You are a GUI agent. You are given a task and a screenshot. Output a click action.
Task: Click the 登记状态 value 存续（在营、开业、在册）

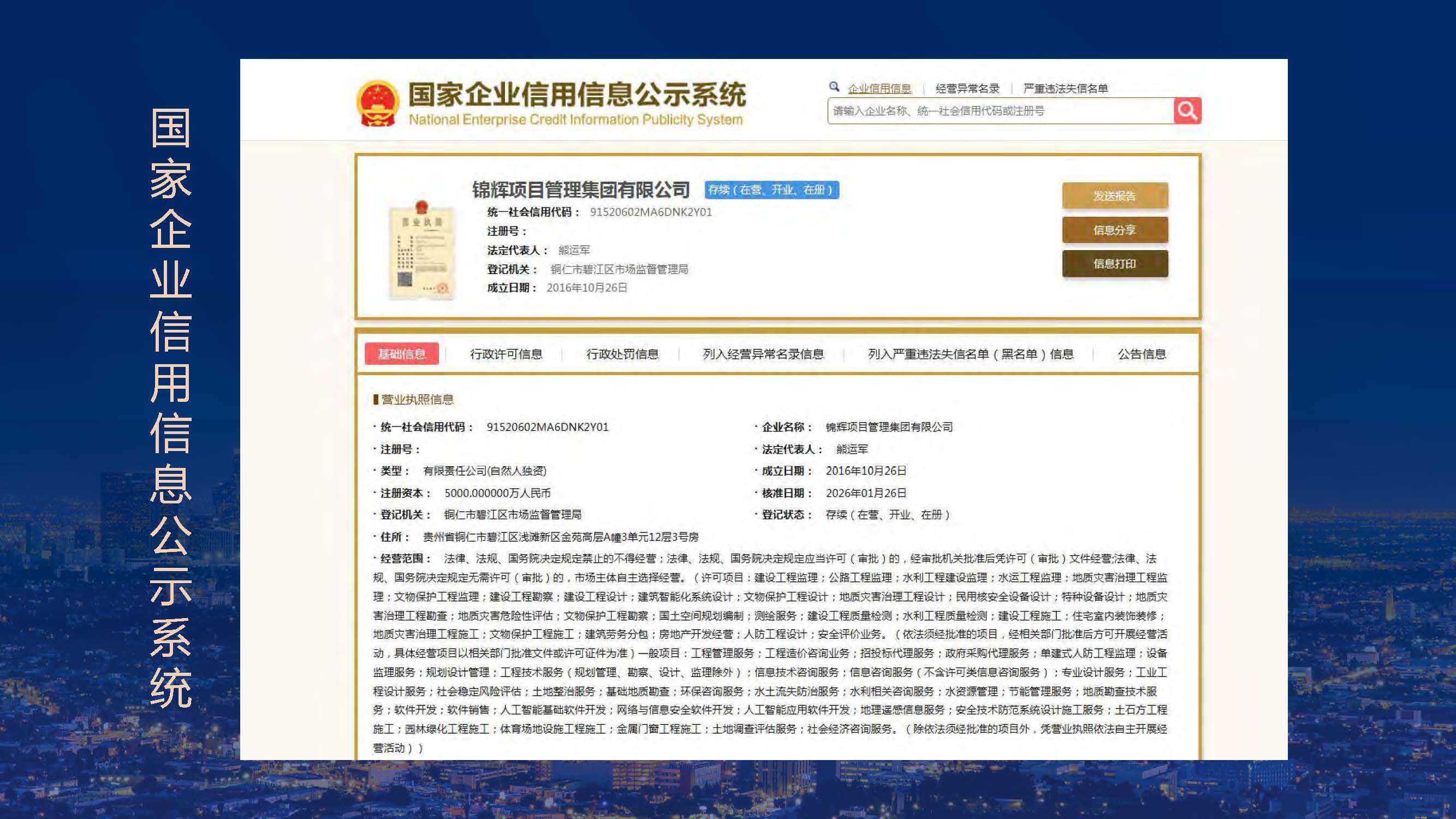[888, 515]
